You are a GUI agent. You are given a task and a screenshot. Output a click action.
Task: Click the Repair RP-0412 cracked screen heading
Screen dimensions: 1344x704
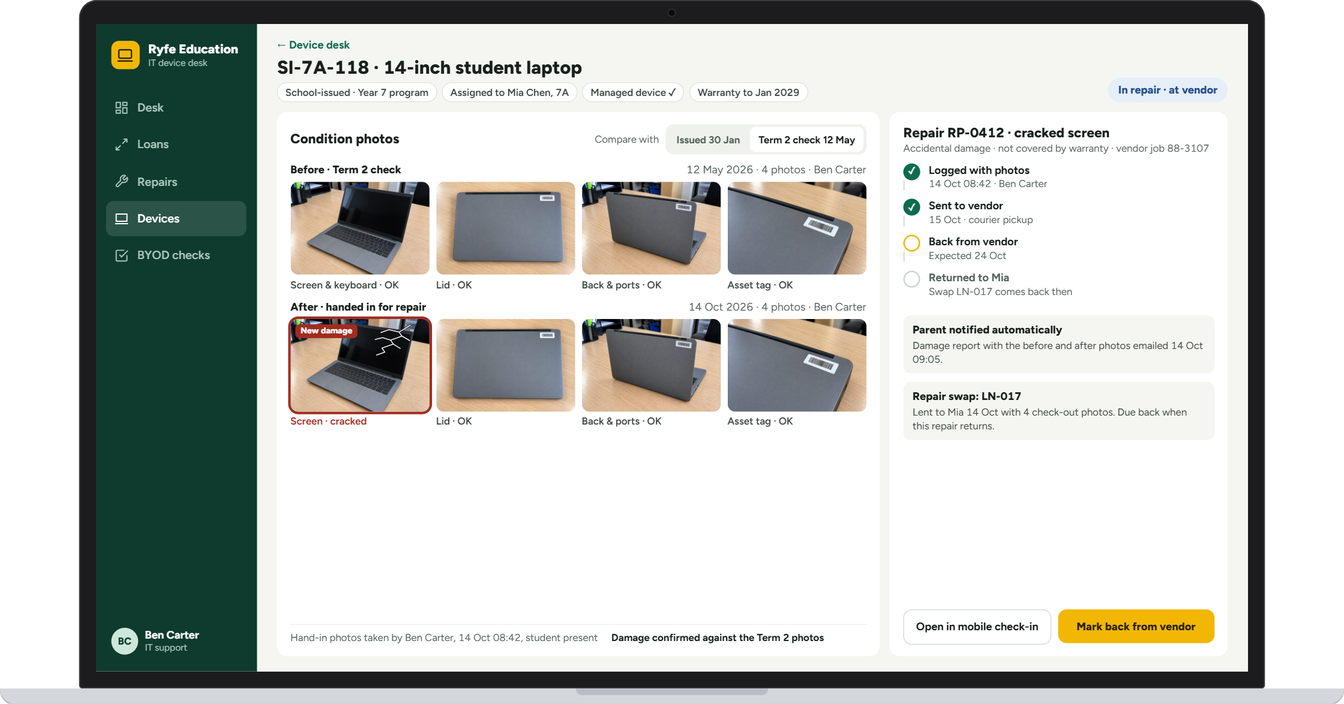tap(1006, 133)
